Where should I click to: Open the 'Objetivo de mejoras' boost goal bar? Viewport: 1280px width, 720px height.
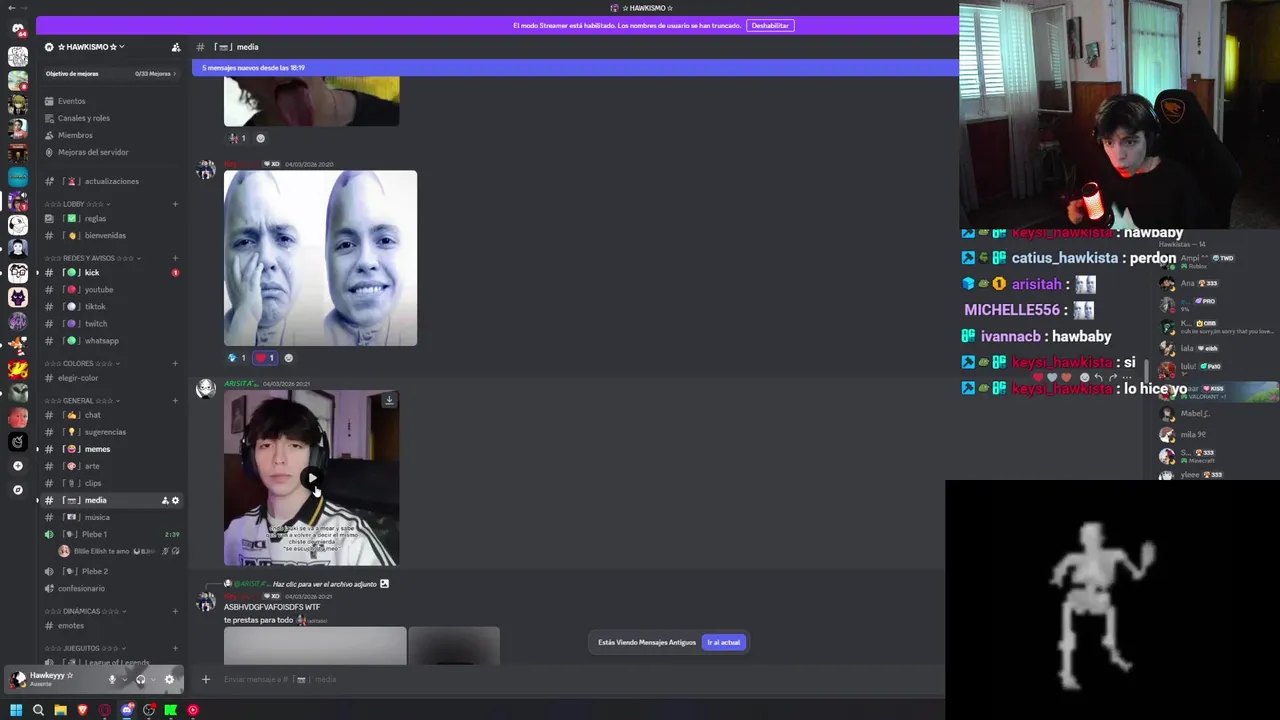pyautogui.click(x=110, y=73)
